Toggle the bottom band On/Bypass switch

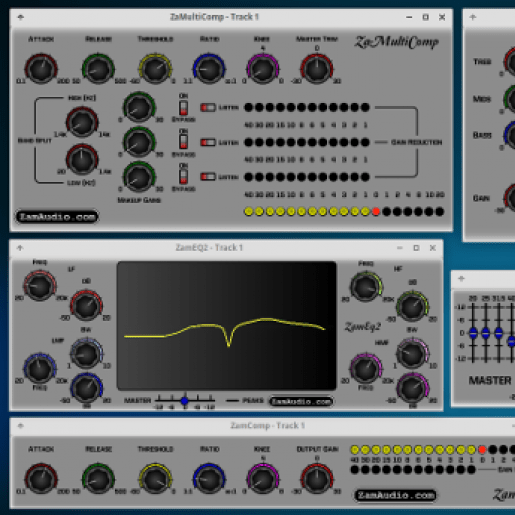click(x=183, y=176)
